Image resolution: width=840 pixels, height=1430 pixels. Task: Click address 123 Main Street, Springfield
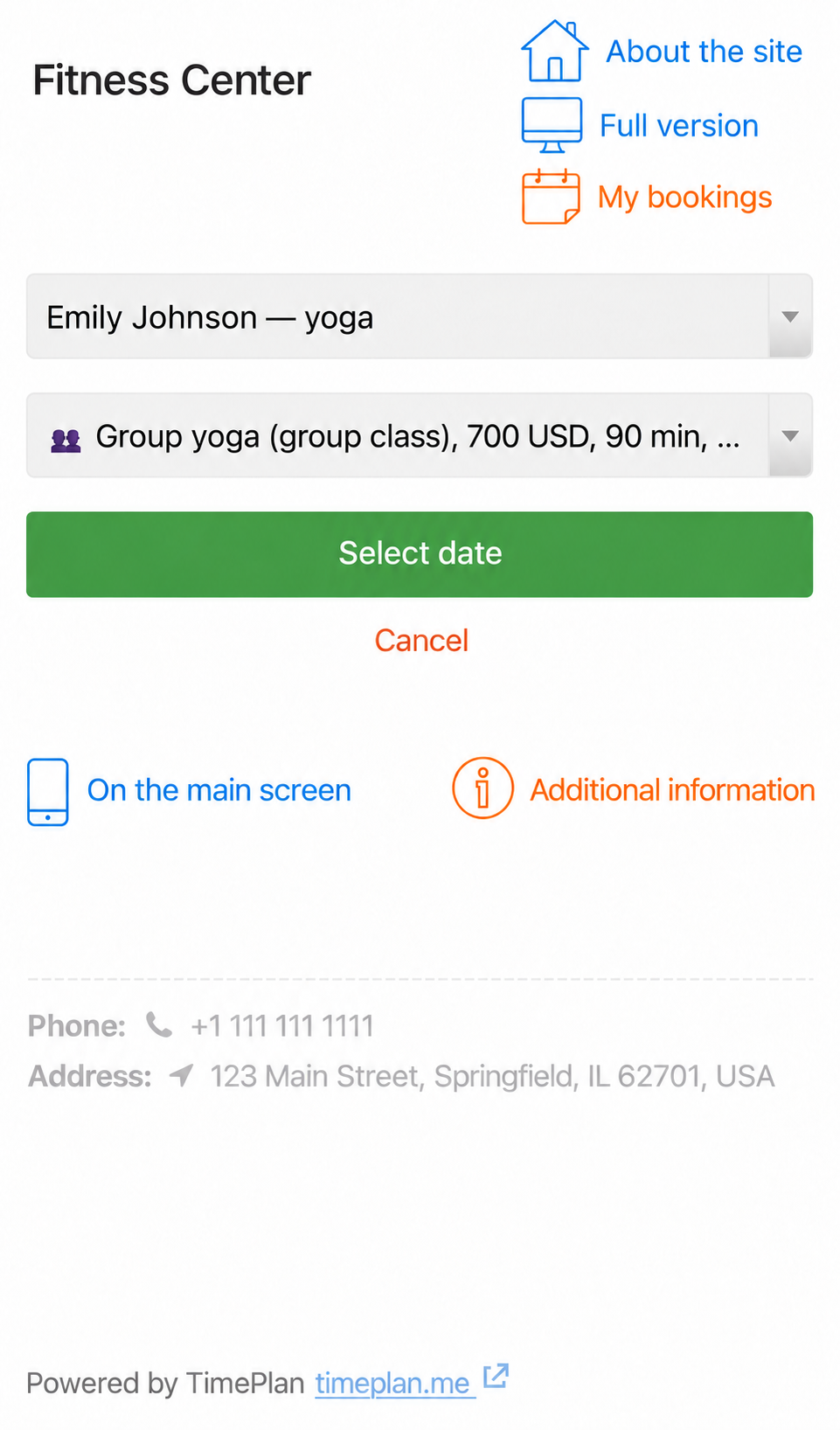pyautogui.click(x=492, y=1076)
